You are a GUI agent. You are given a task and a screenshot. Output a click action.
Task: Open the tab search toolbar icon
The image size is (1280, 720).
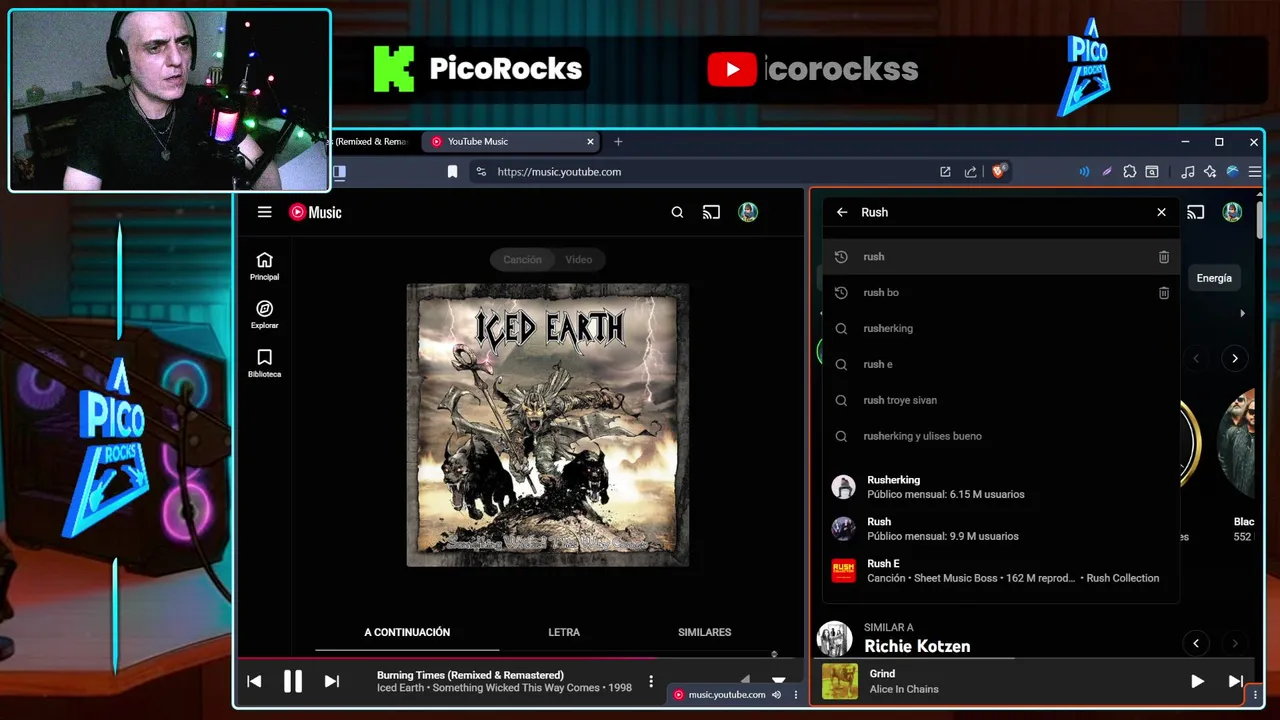pyautogui.click(x=1152, y=172)
